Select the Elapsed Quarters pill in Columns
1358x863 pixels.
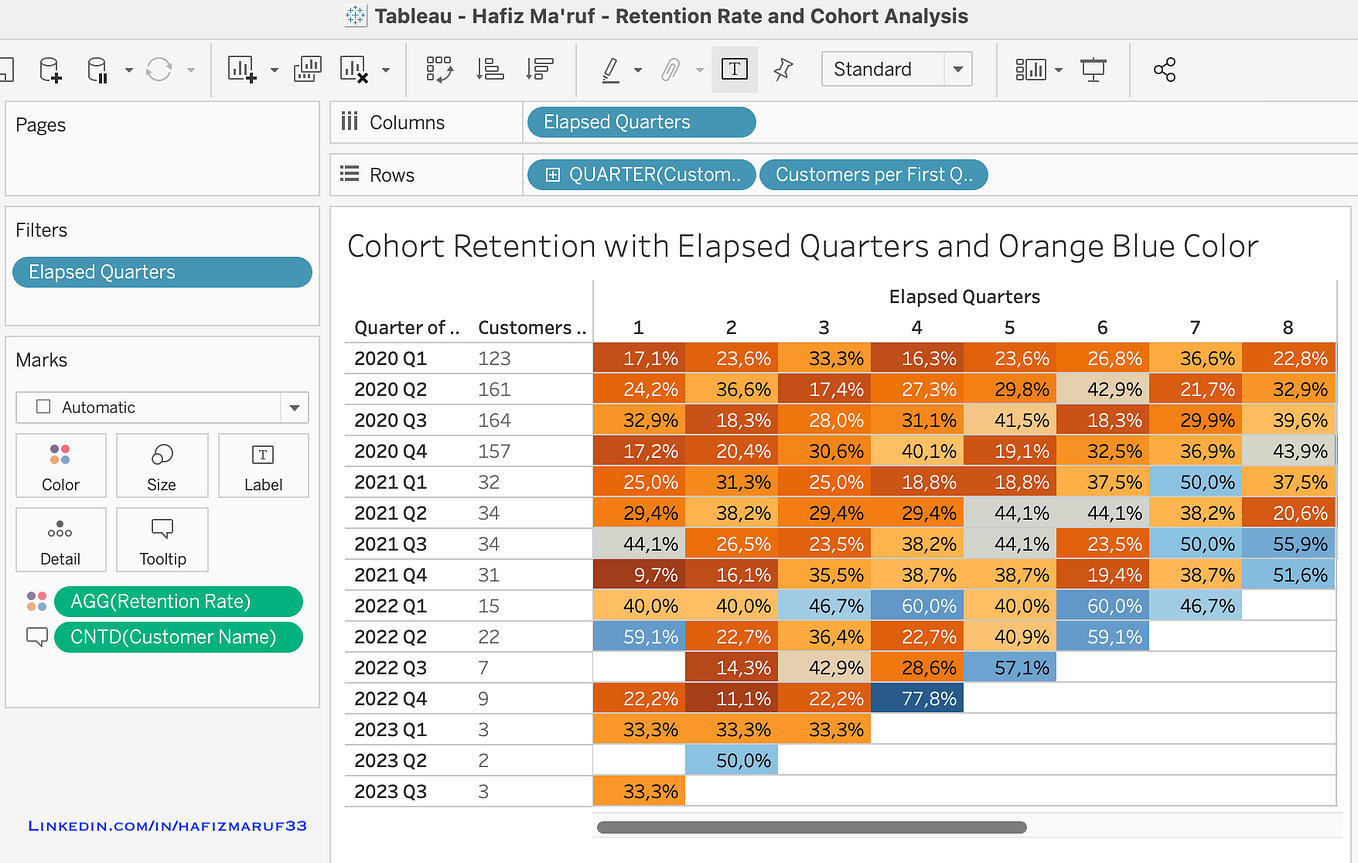click(640, 122)
